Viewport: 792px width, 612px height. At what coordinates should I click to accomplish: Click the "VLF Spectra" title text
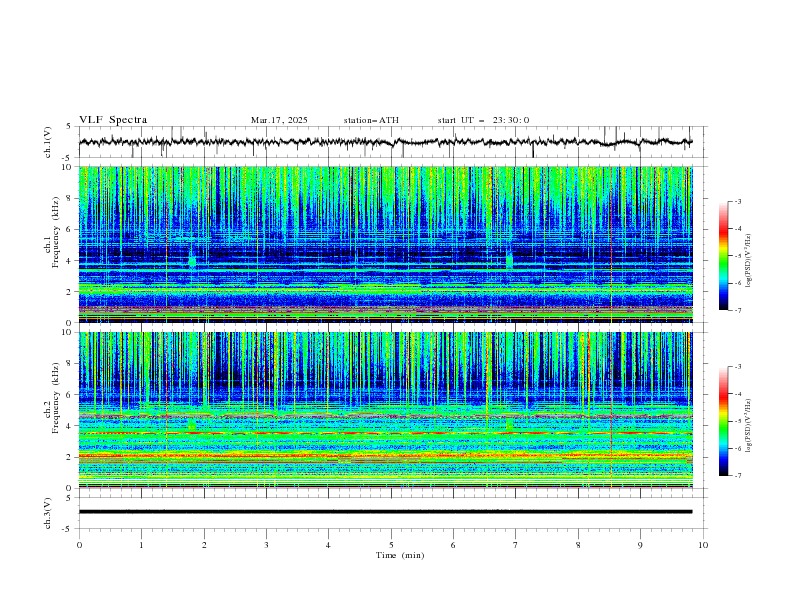coord(113,120)
